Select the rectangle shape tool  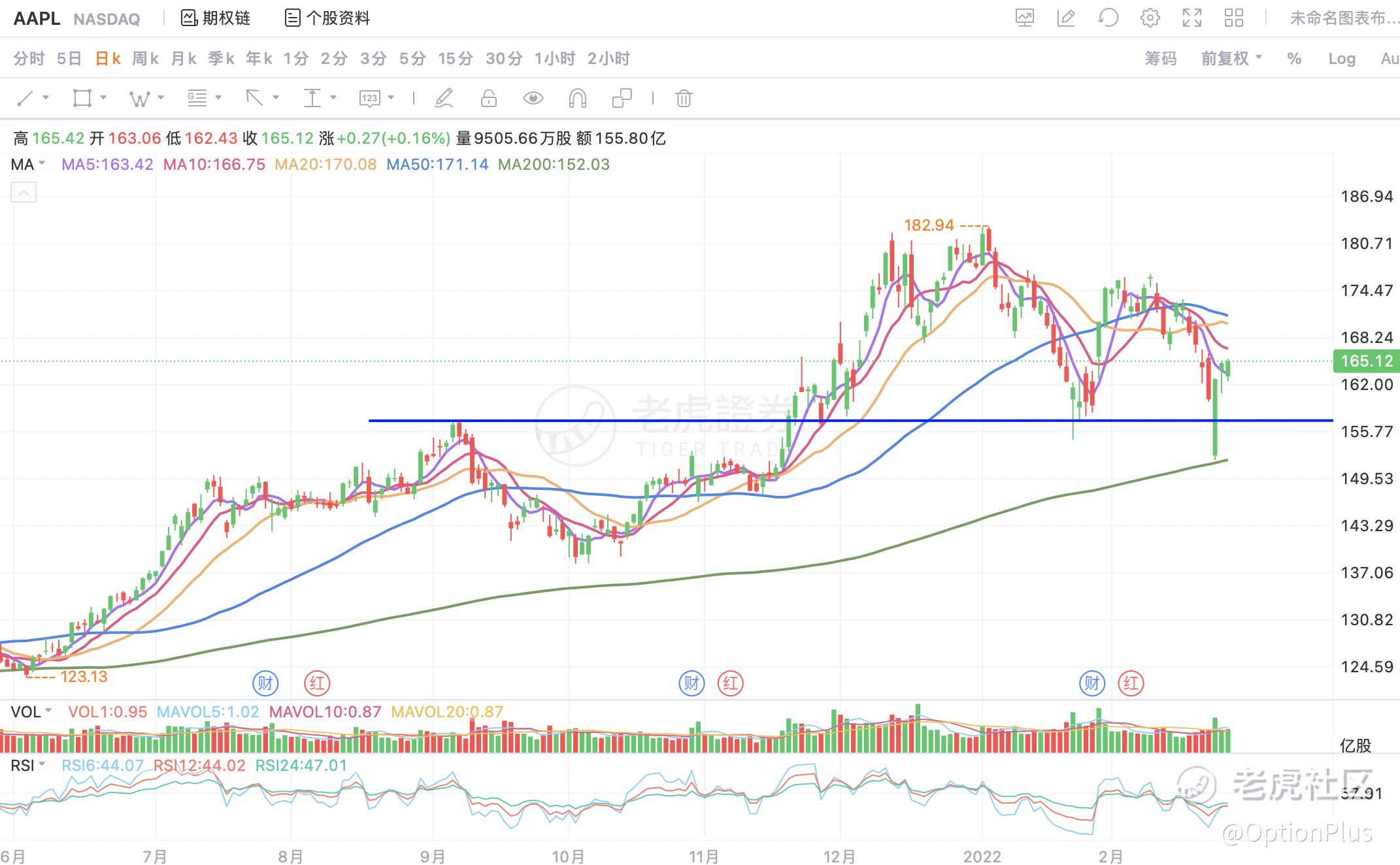pyautogui.click(x=82, y=99)
